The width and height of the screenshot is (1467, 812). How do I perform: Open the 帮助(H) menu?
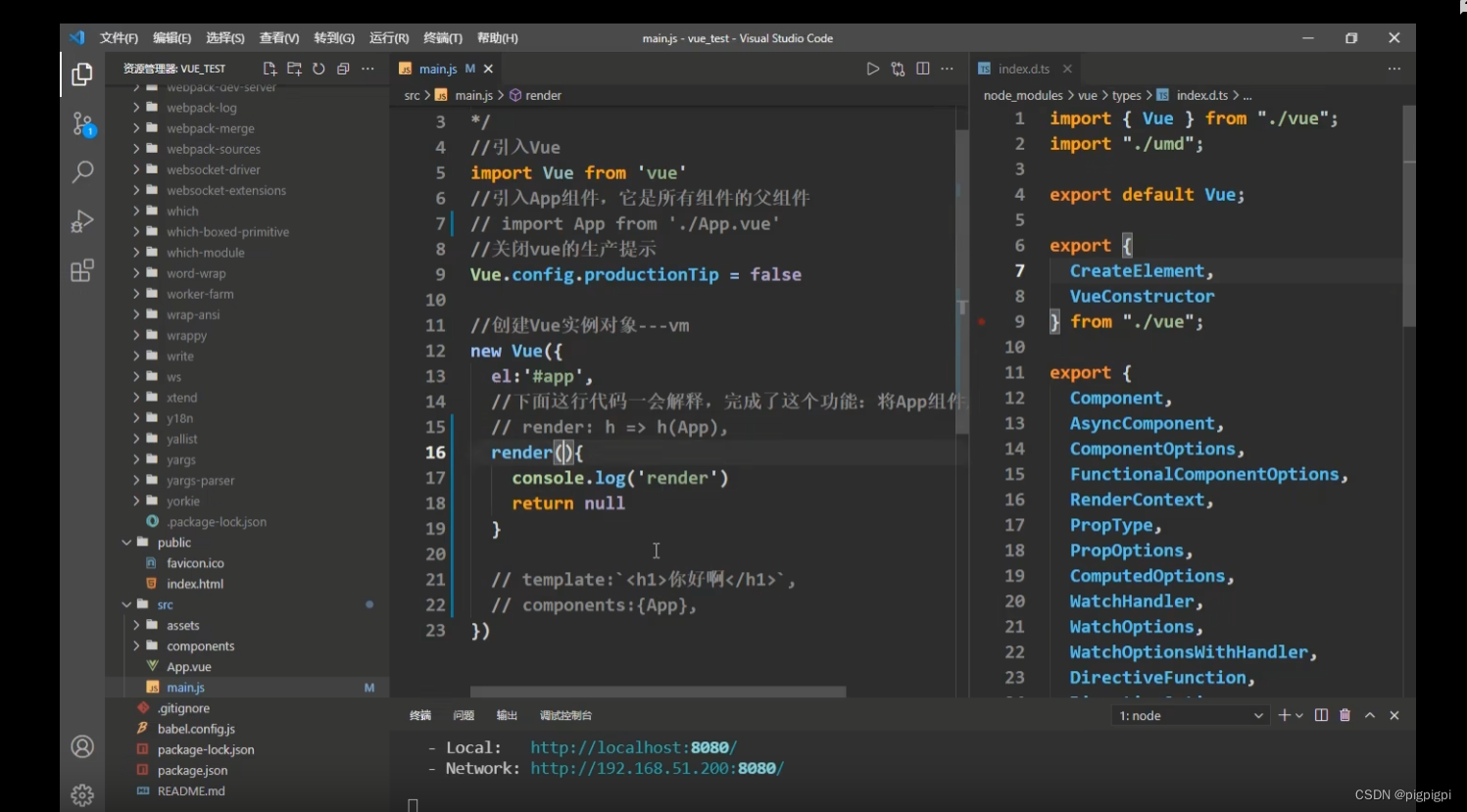pos(498,38)
